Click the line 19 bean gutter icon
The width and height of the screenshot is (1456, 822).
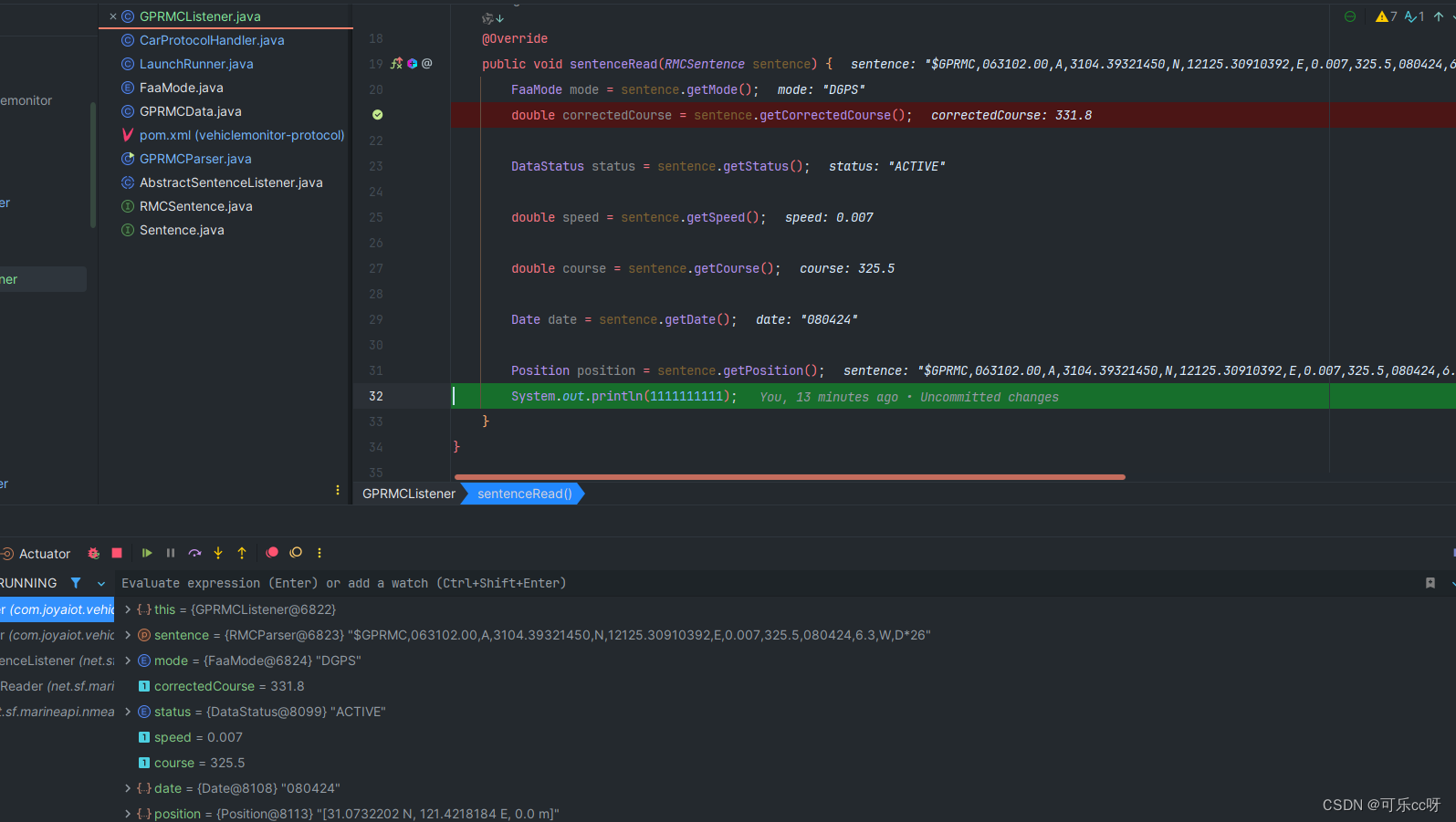pos(413,64)
